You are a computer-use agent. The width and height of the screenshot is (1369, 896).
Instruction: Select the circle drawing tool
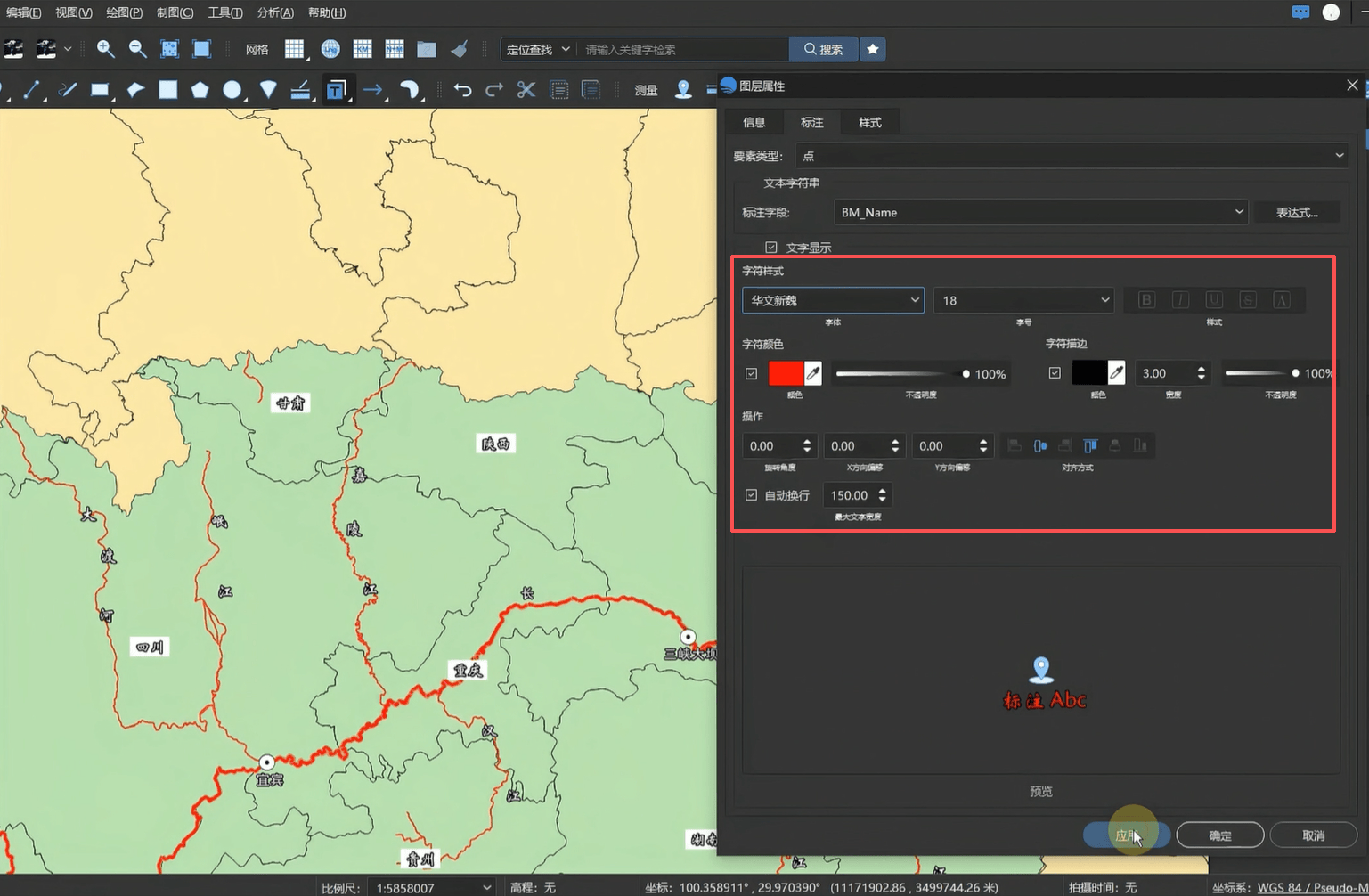232,89
